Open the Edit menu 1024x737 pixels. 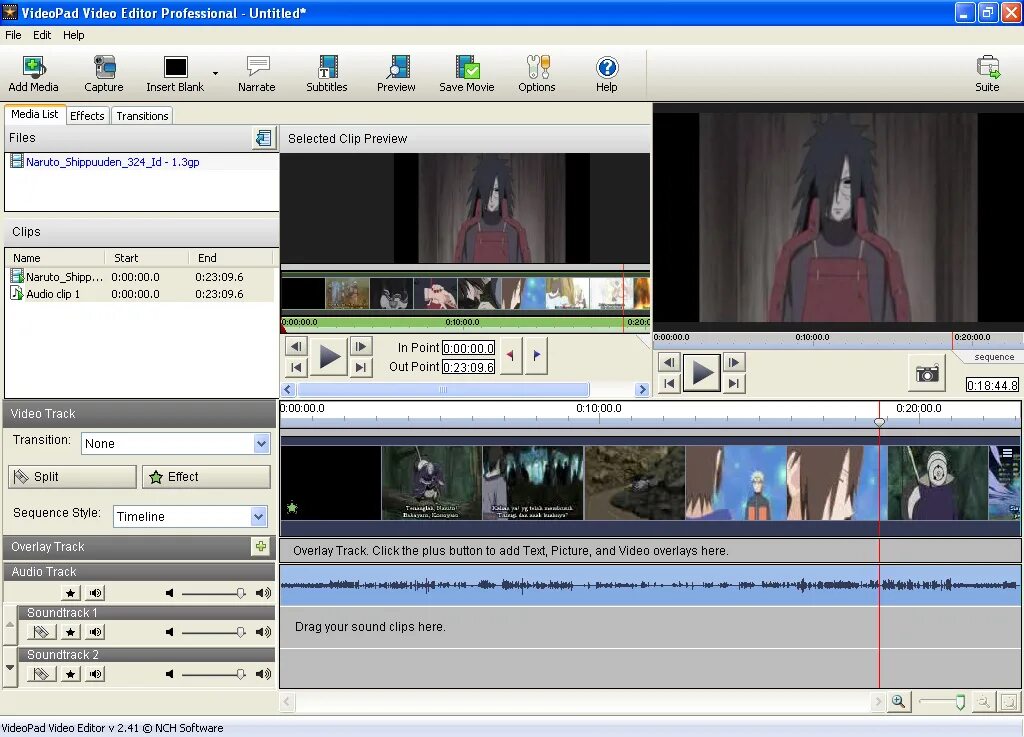coord(42,35)
